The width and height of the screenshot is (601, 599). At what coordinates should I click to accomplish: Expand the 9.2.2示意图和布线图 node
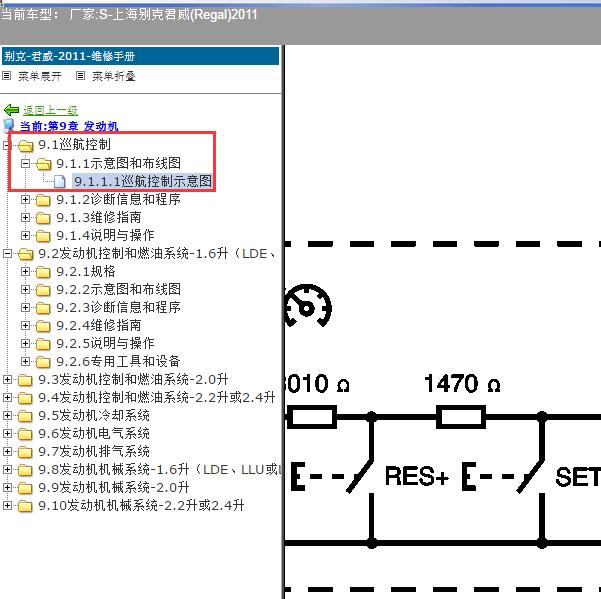25,289
